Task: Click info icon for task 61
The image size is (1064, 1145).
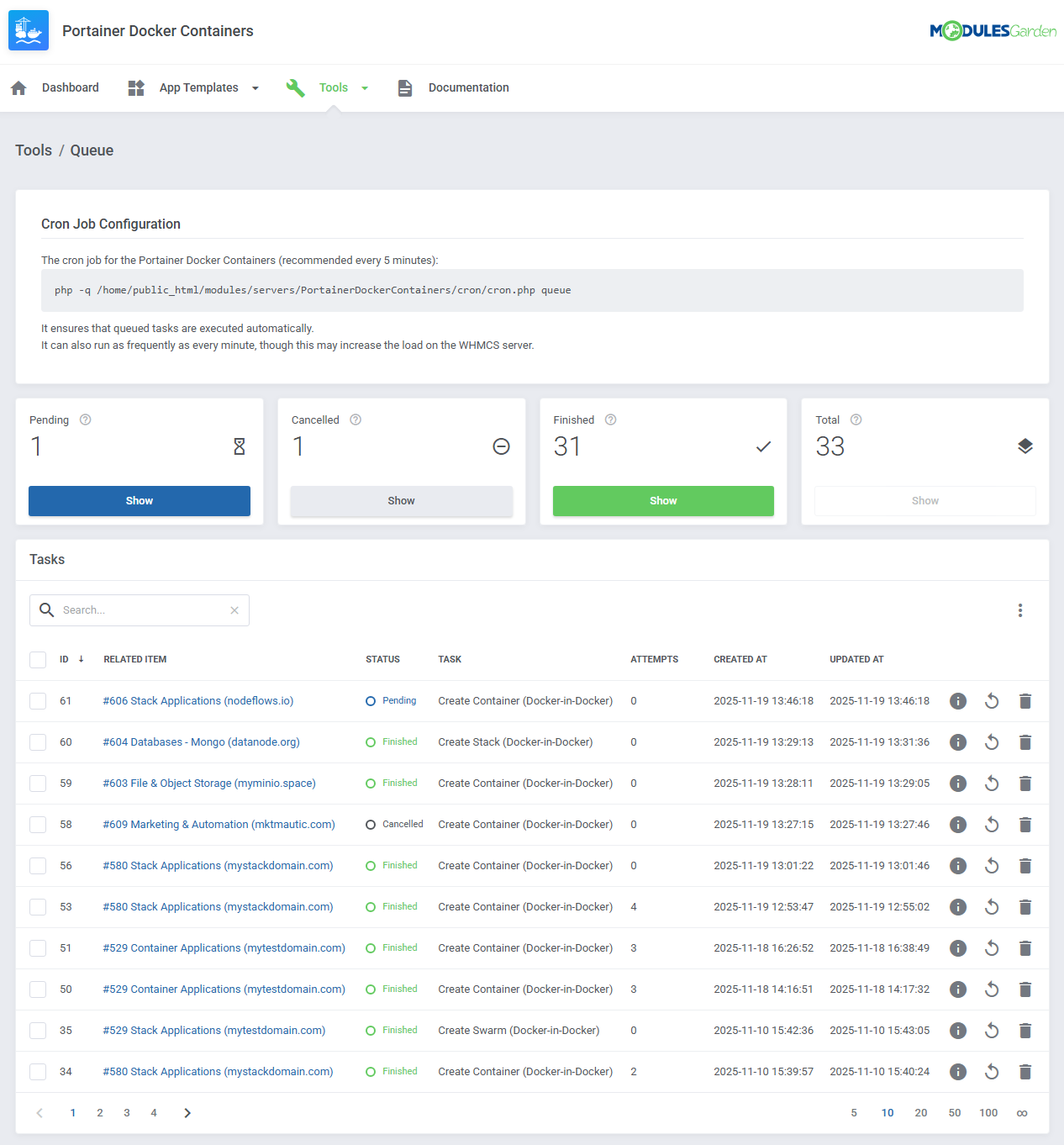Action: click(x=957, y=701)
